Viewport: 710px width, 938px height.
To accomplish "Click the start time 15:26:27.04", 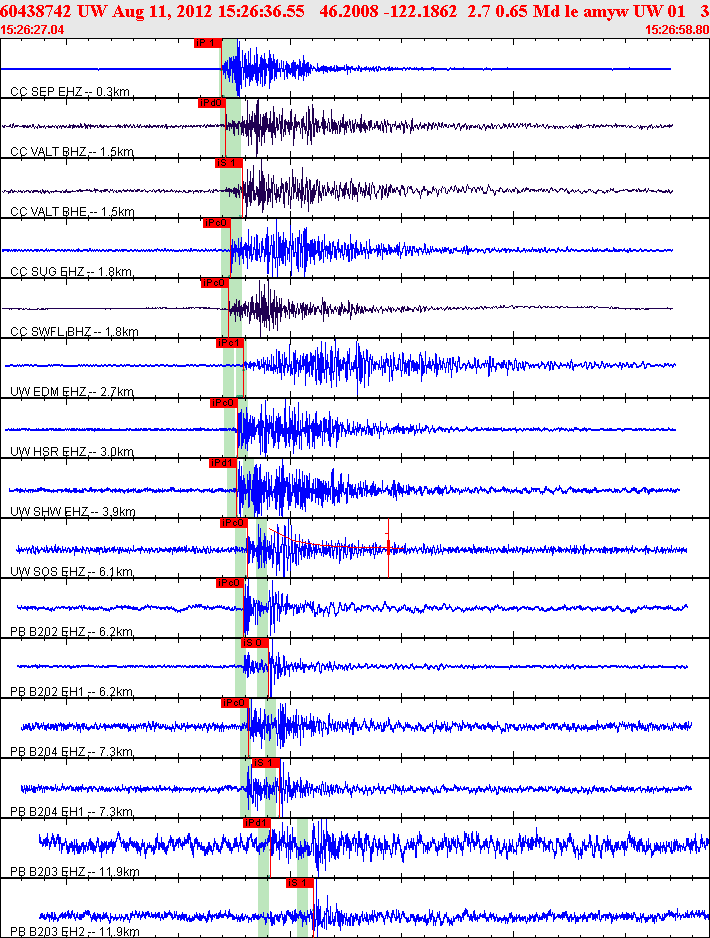I will click(x=32, y=29).
